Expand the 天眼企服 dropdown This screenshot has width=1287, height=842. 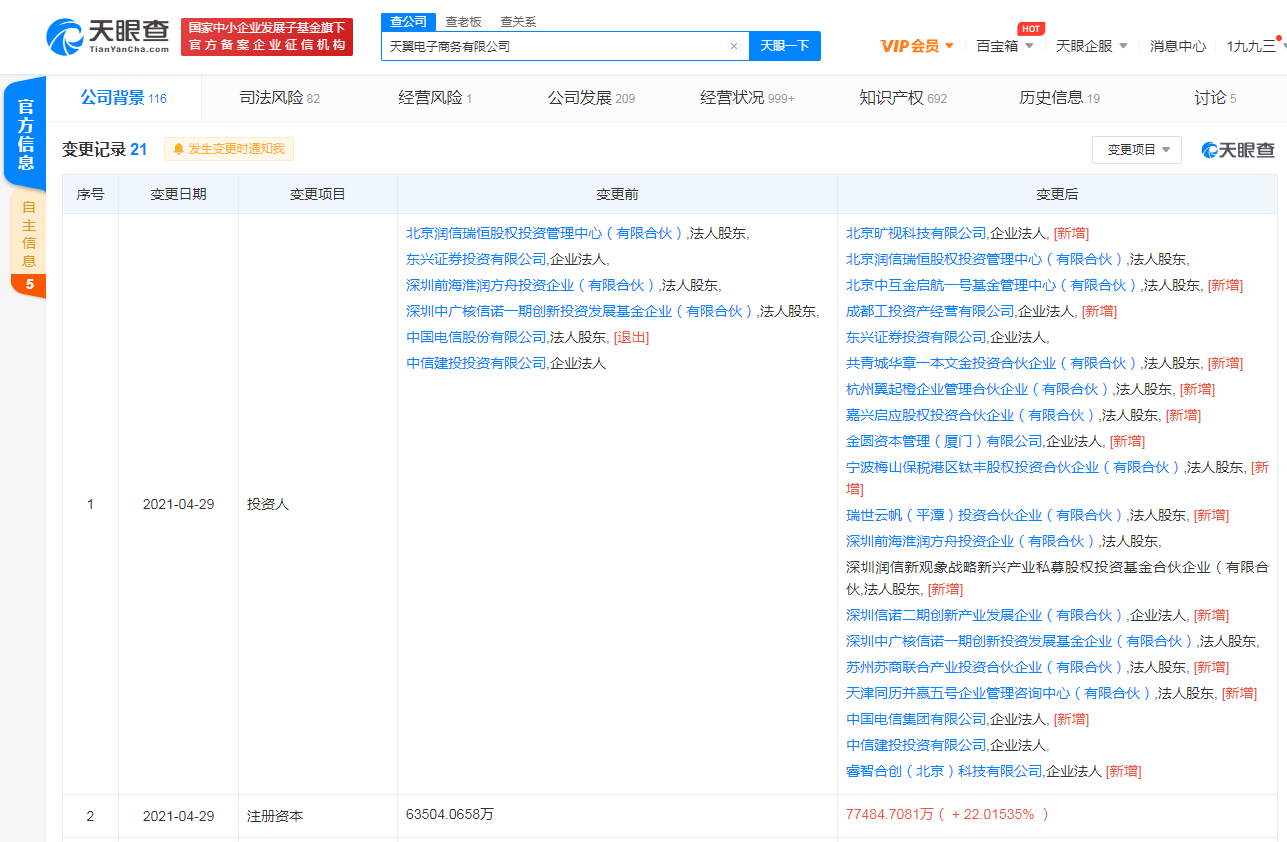[1091, 46]
